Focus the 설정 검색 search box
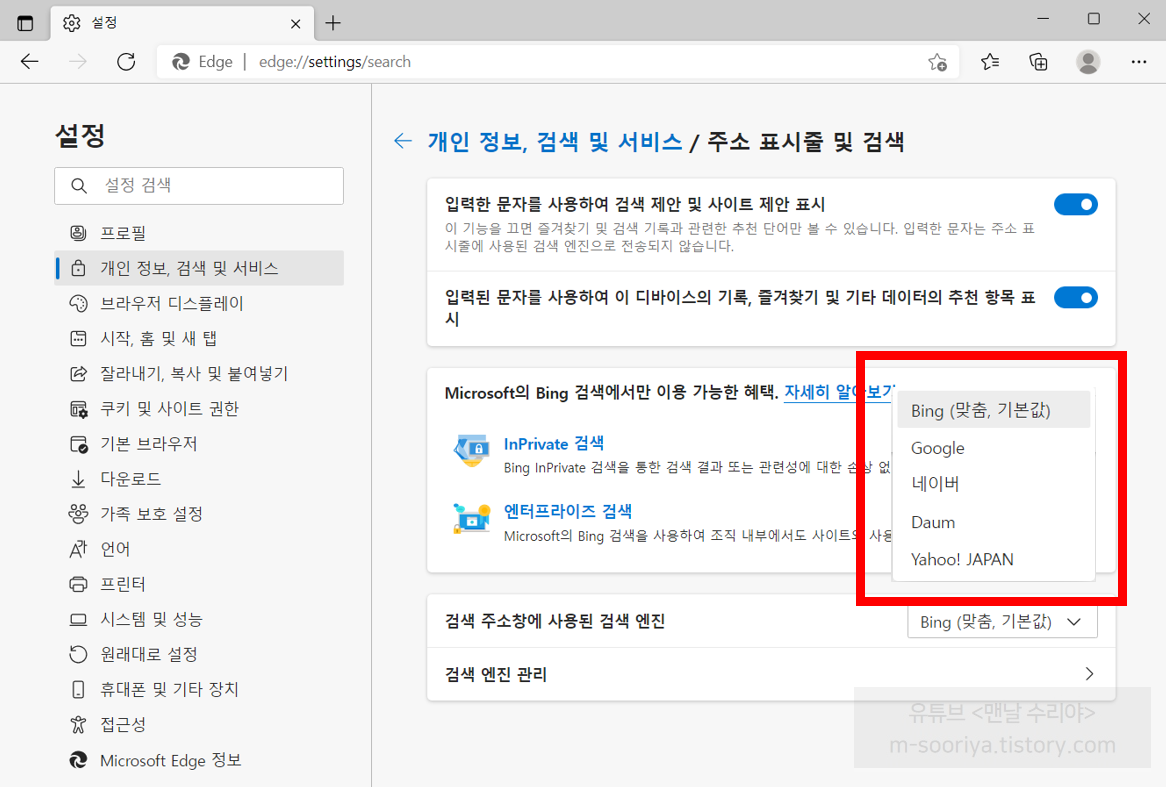 click(199, 186)
